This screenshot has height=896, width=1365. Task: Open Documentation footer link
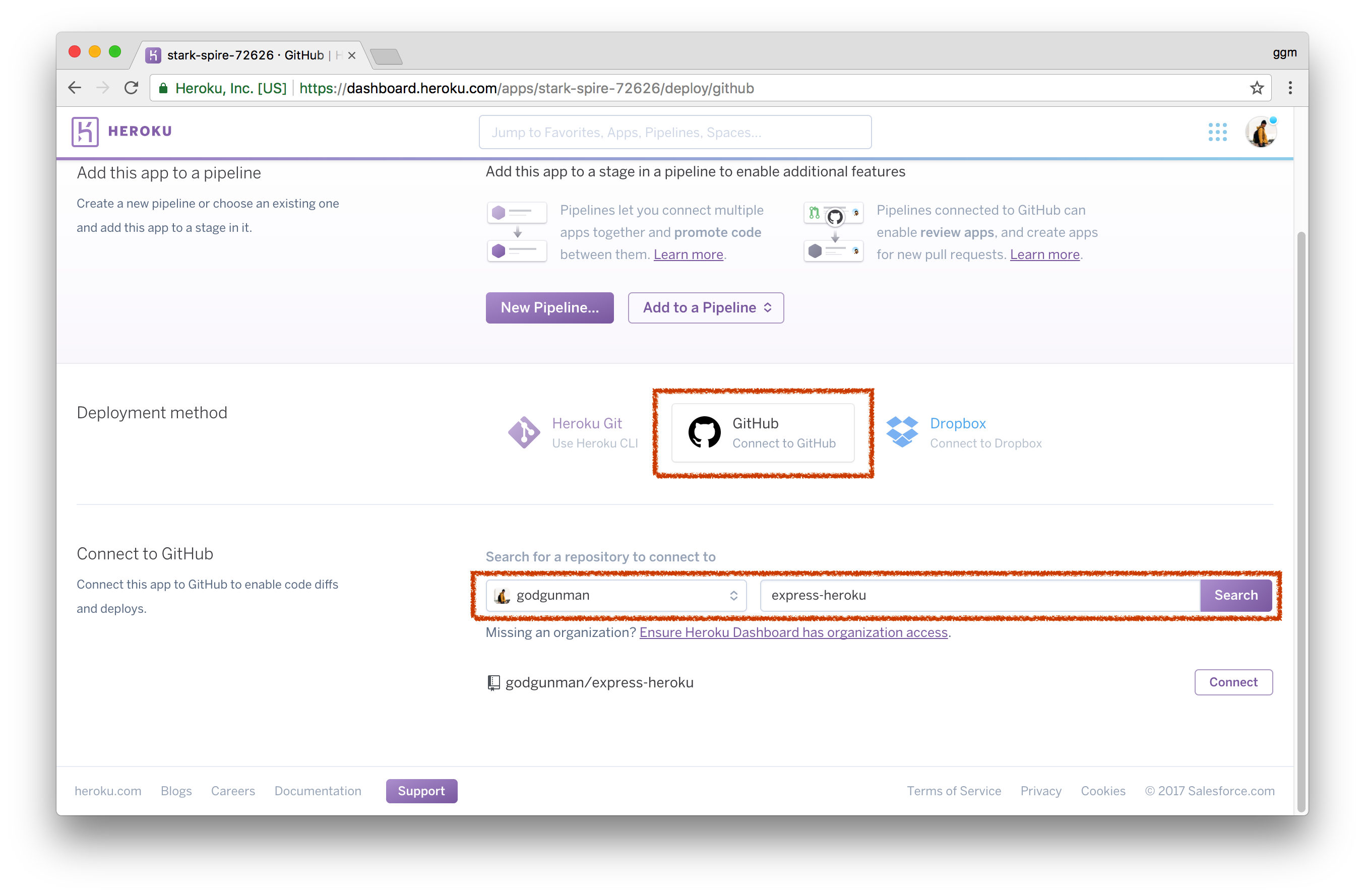[x=318, y=791]
